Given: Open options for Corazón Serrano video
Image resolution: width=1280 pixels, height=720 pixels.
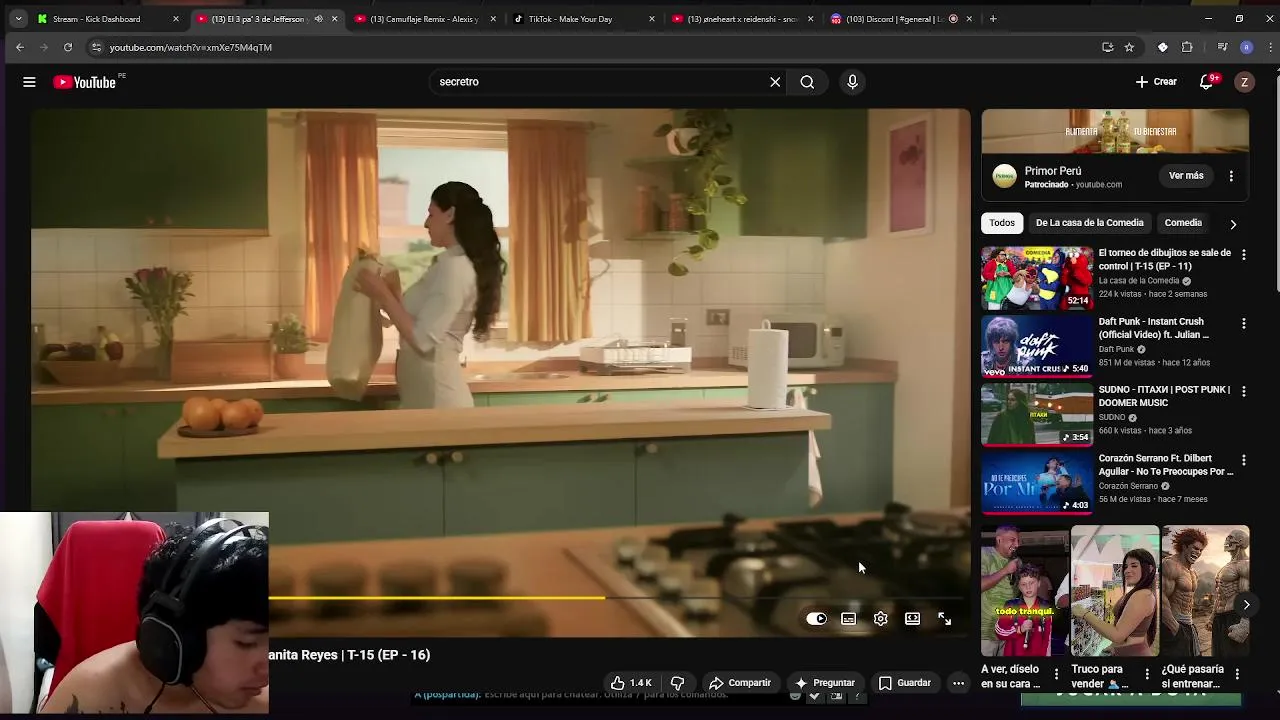Looking at the screenshot, I should pyautogui.click(x=1244, y=460).
